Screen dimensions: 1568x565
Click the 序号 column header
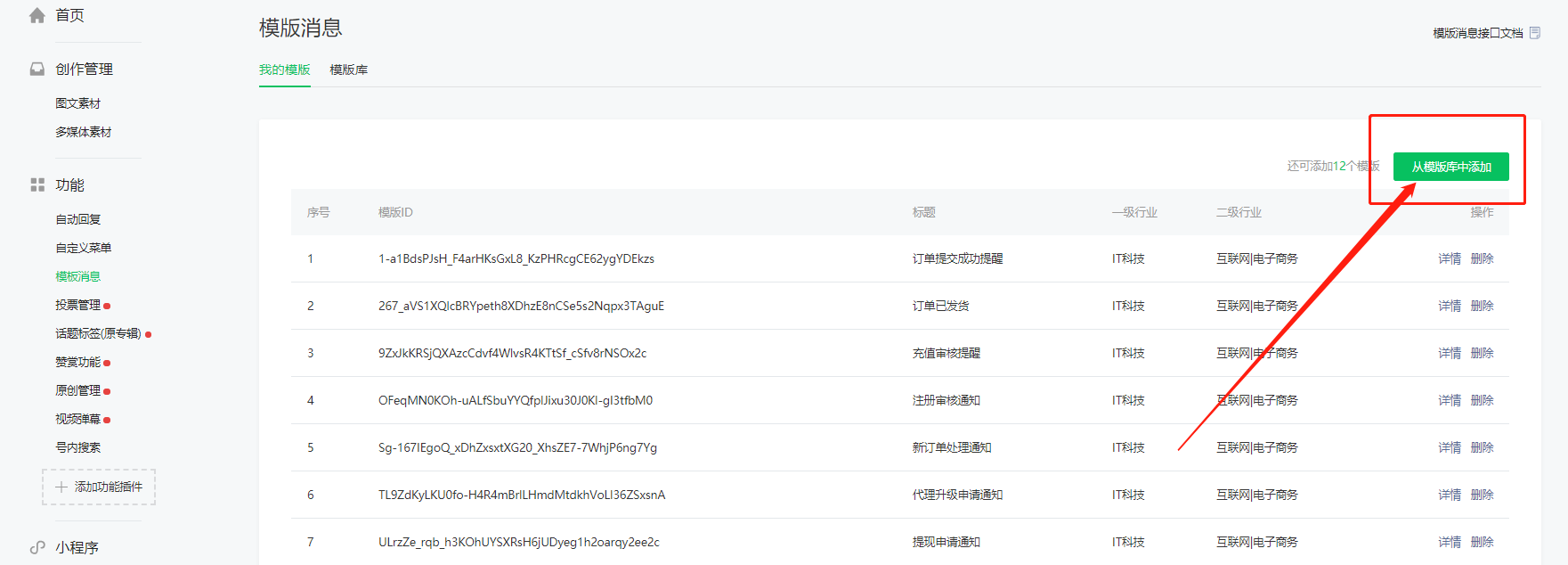click(x=318, y=212)
